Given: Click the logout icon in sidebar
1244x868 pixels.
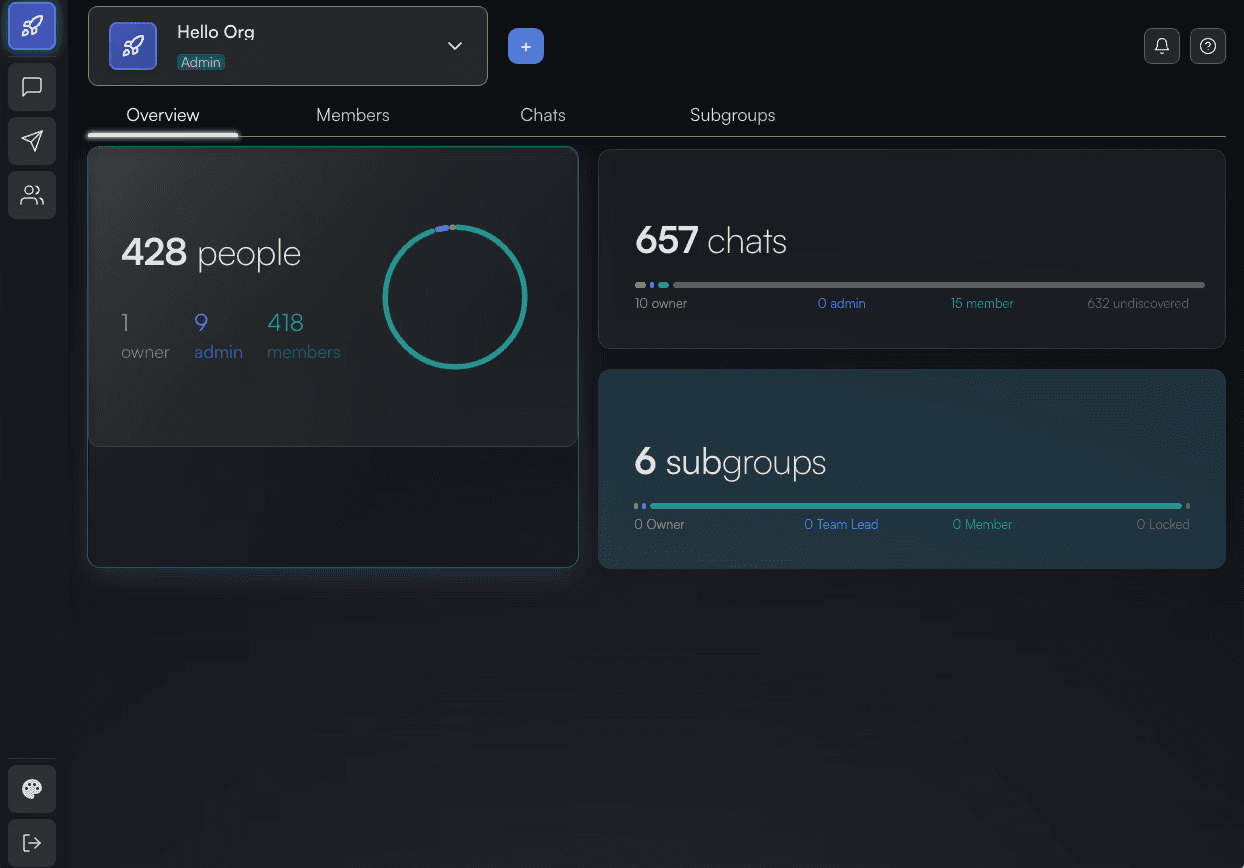Looking at the screenshot, I should [x=32, y=843].
